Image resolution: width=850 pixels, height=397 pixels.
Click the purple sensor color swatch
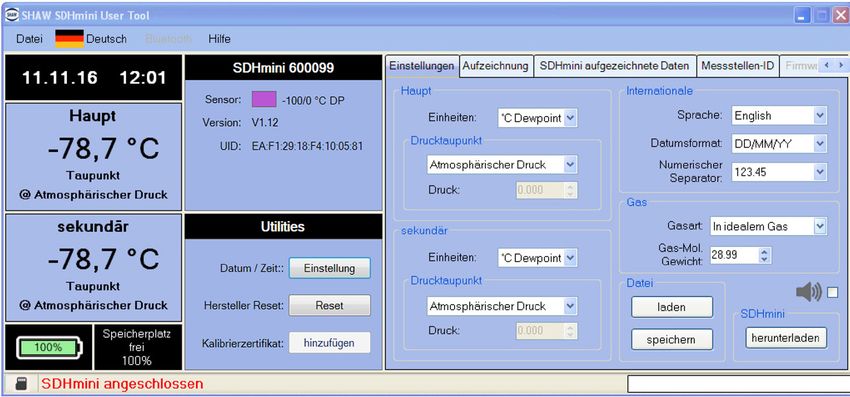(x=264, y=99)
